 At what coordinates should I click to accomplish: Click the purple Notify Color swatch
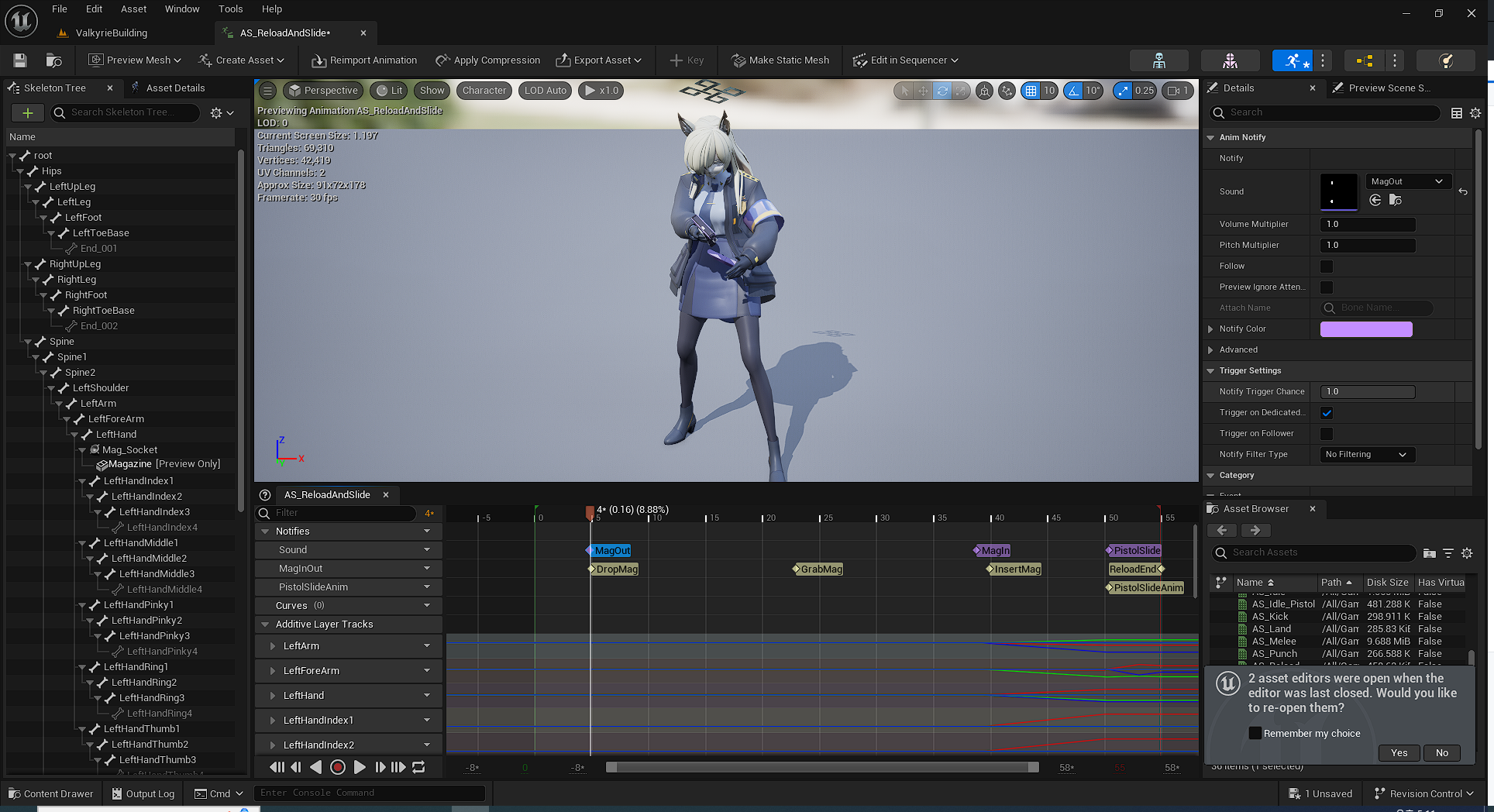click(1366, 329)
